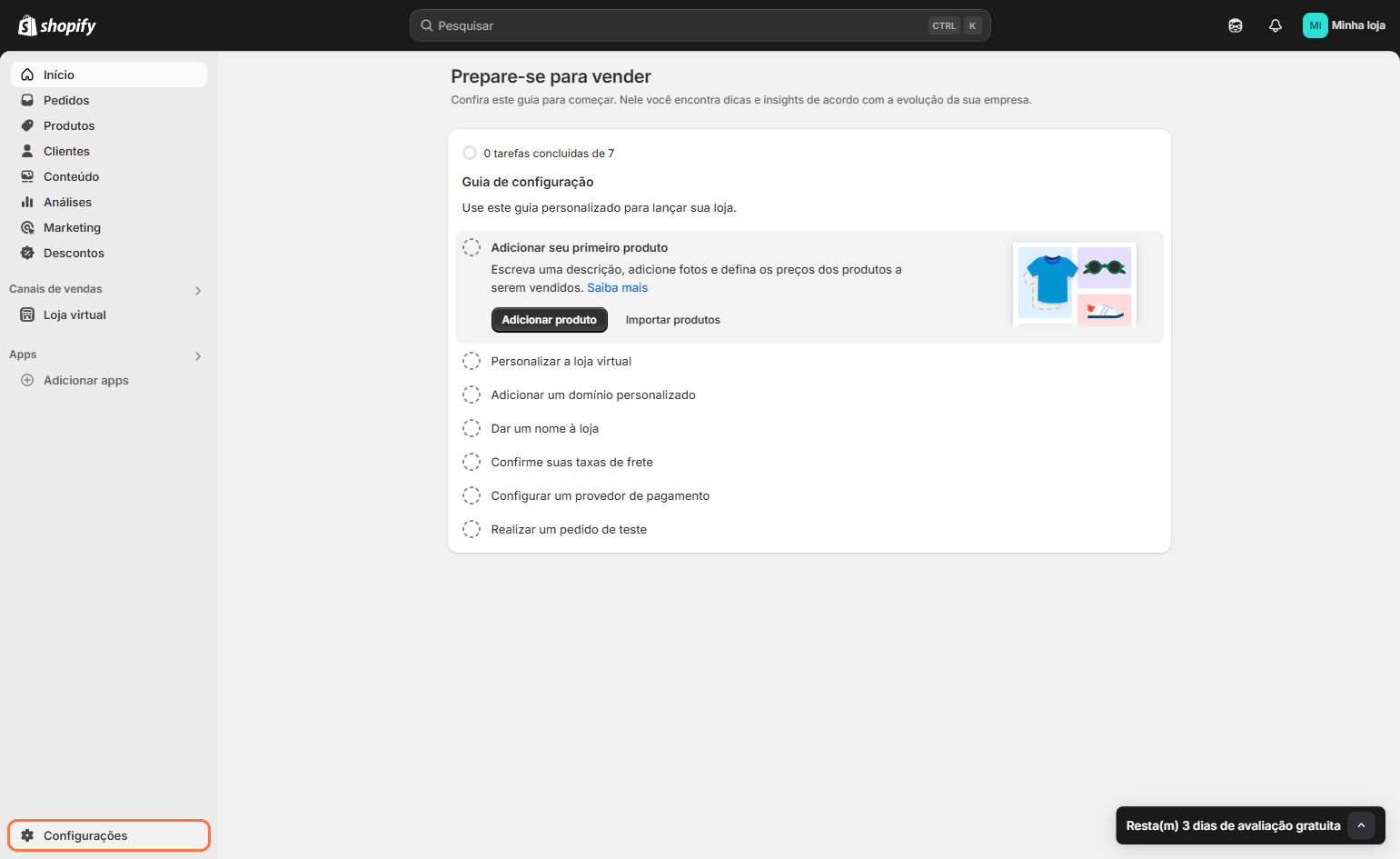Go to Produtos via its tag icon
1400x859 pixels.
point(27,125)
